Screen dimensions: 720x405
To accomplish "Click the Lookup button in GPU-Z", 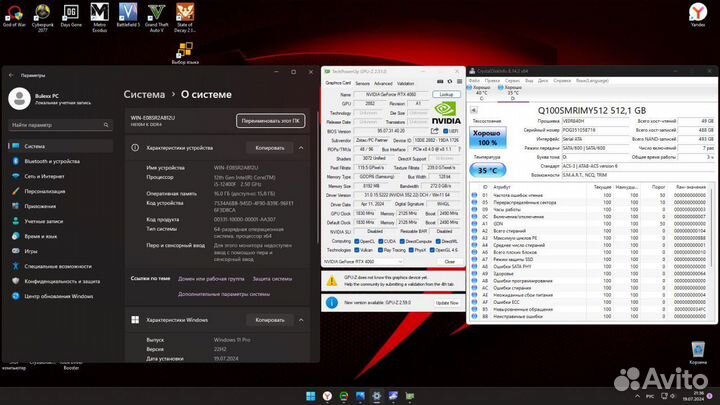I will (446, 94).
